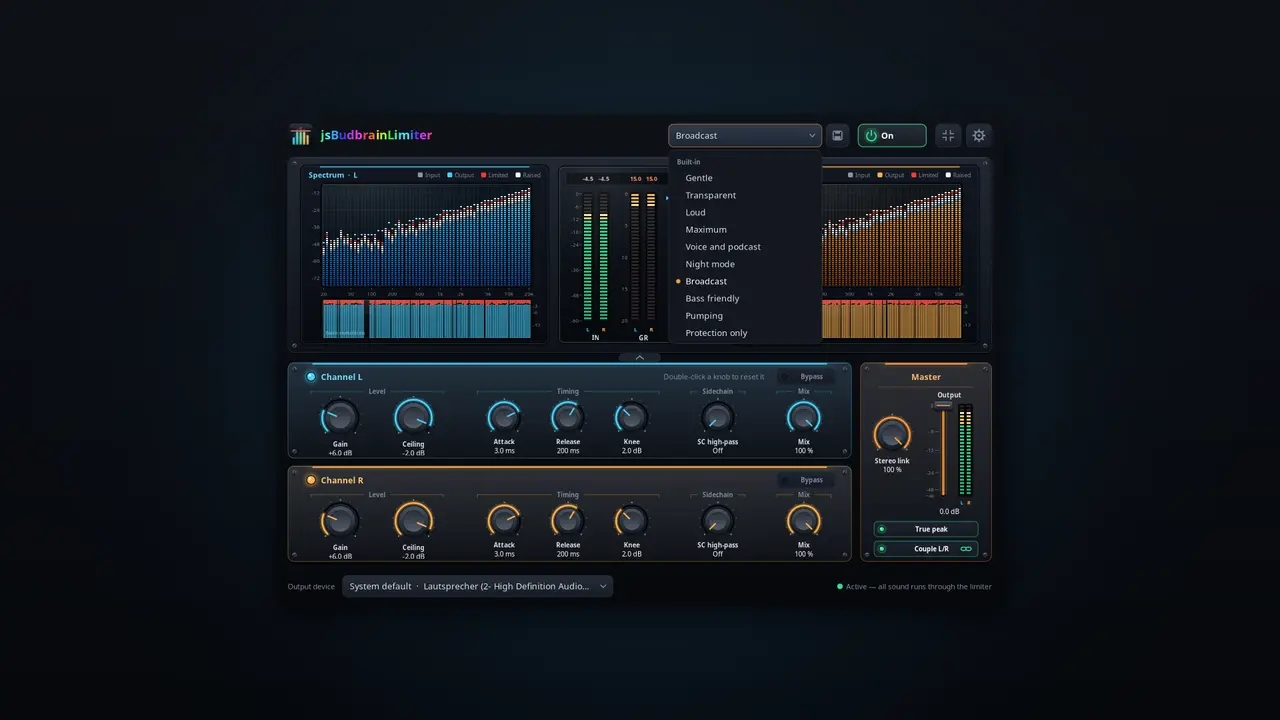This screenshot has width=1280, height=720.
Task: Click the Channel L Mix knob
Action: [x=804, y=417]
